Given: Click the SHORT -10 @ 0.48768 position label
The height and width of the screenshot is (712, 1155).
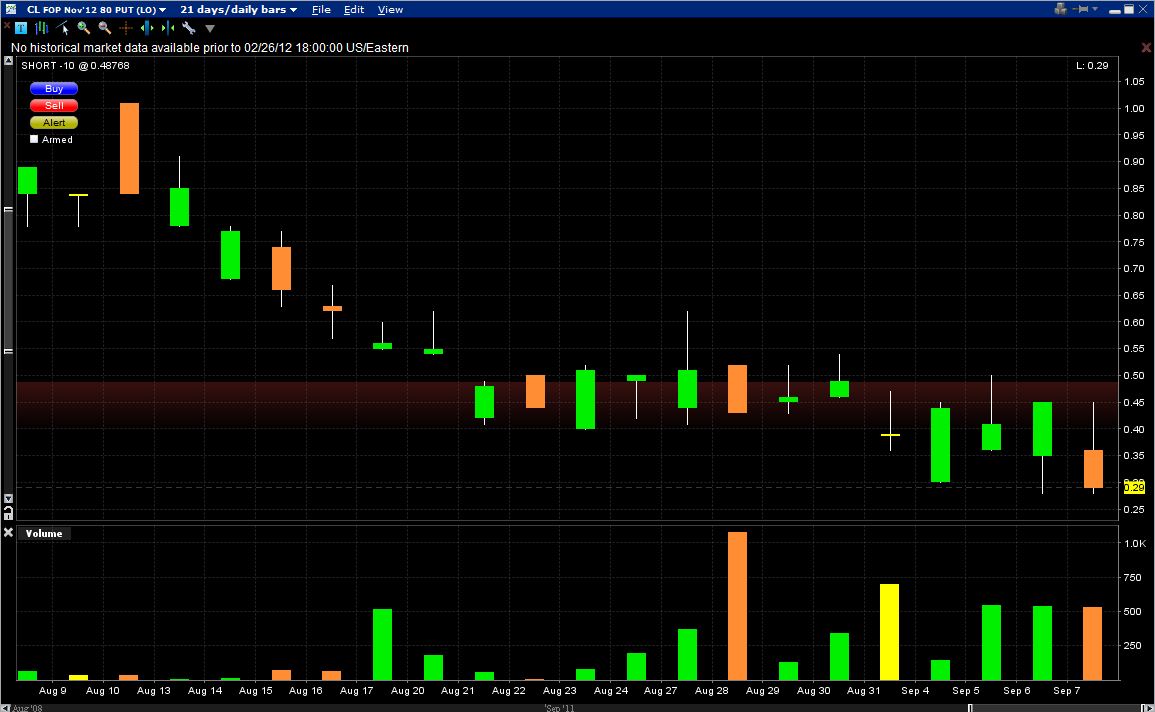Looking at the screenshot, I should click(x=75, y=66).
